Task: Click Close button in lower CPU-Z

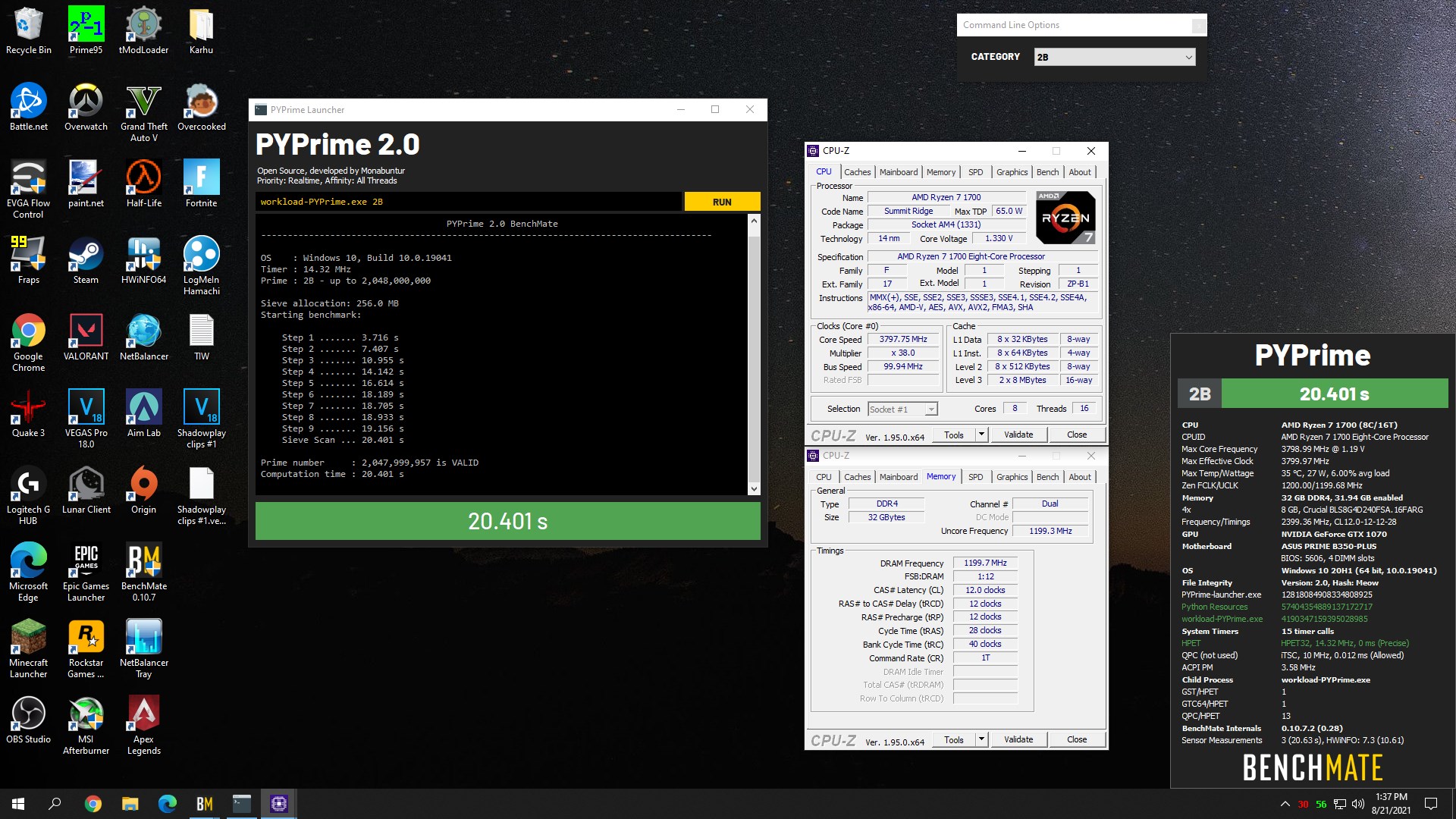Action: pos(1077,739)
